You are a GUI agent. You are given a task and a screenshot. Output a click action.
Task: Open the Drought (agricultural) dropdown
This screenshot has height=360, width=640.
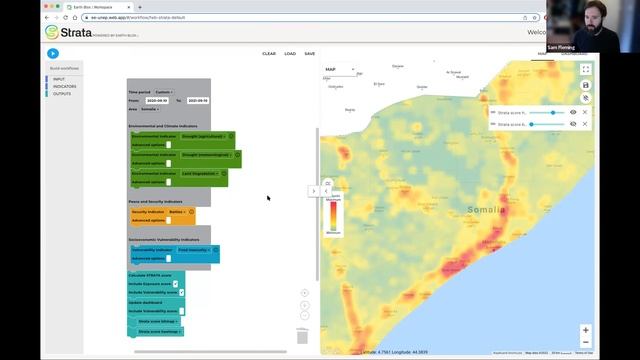(x=203, y=136)
